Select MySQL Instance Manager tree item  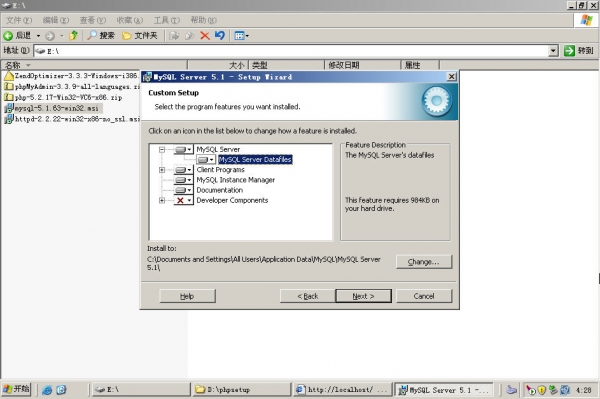(x=236, y=180)
